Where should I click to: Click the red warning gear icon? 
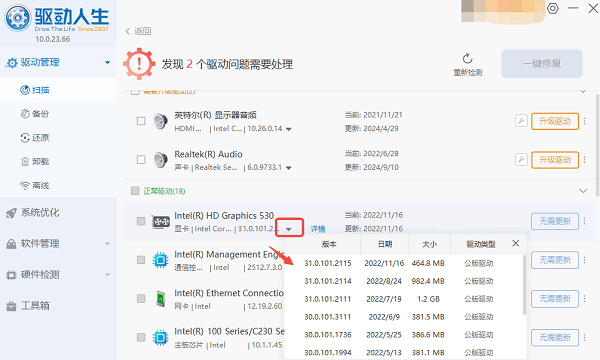(x=139, y=64)
